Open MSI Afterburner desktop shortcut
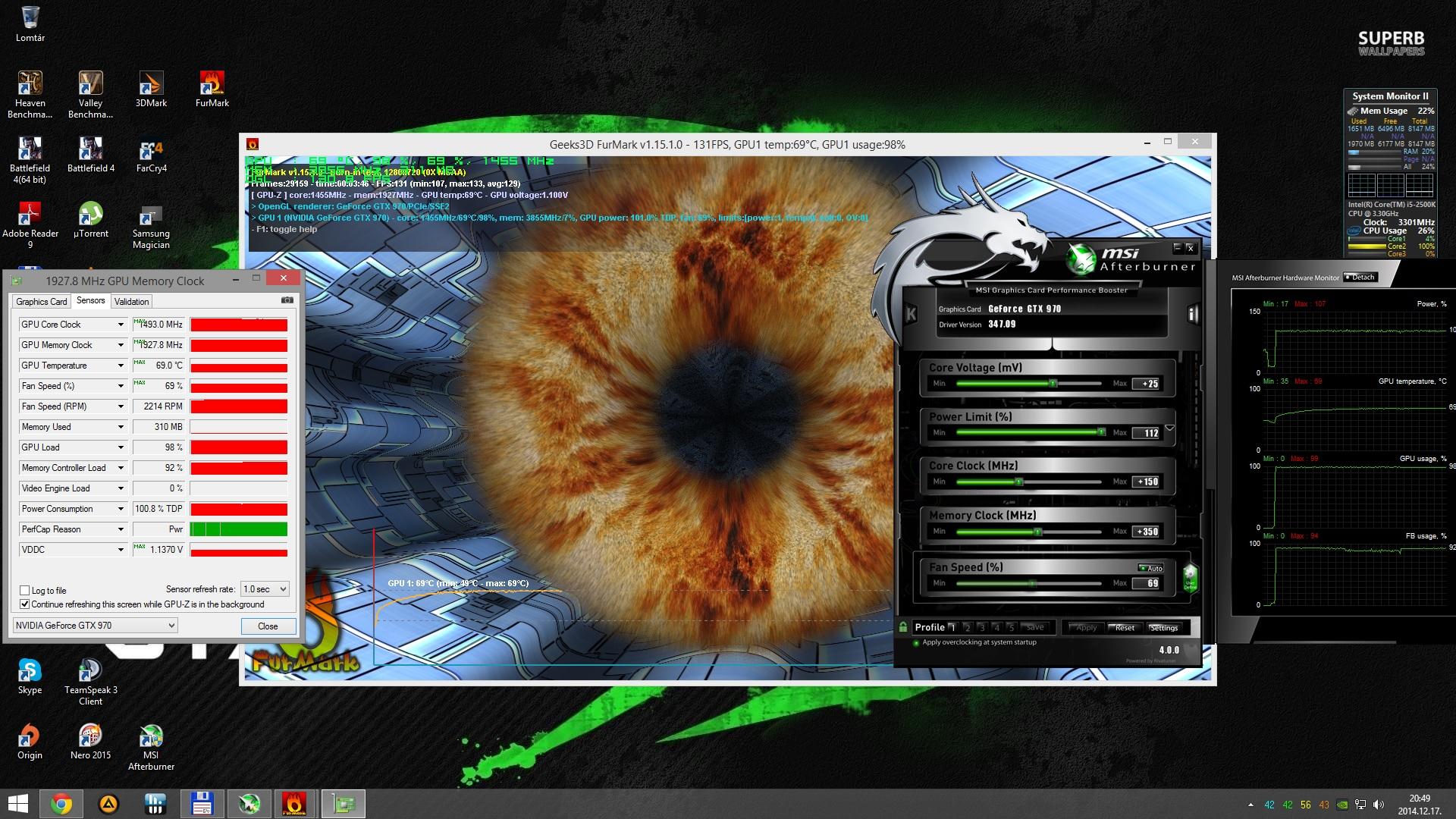The height and width of the screenshot is (819, 1456). pos(151,747)
